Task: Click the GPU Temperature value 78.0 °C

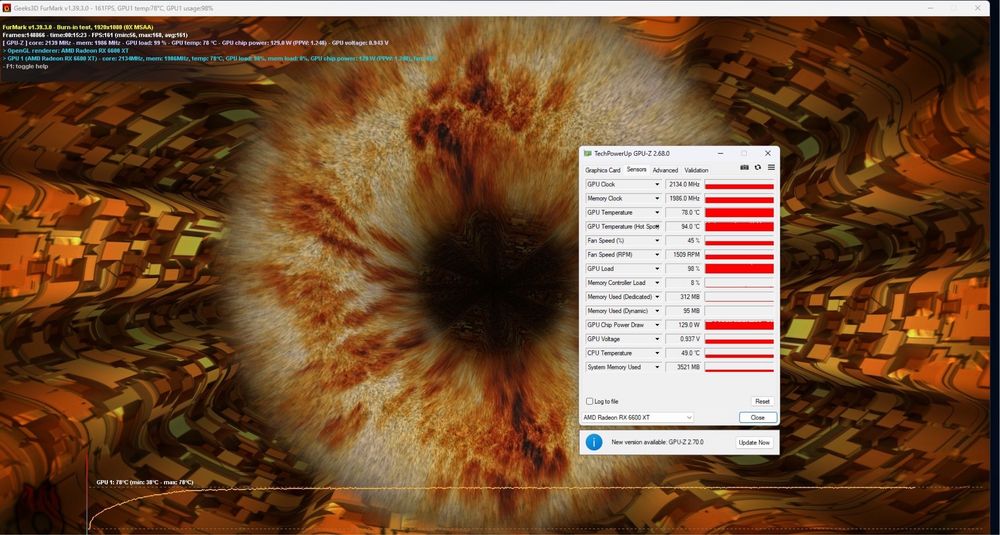Action: tap(684, 212)
